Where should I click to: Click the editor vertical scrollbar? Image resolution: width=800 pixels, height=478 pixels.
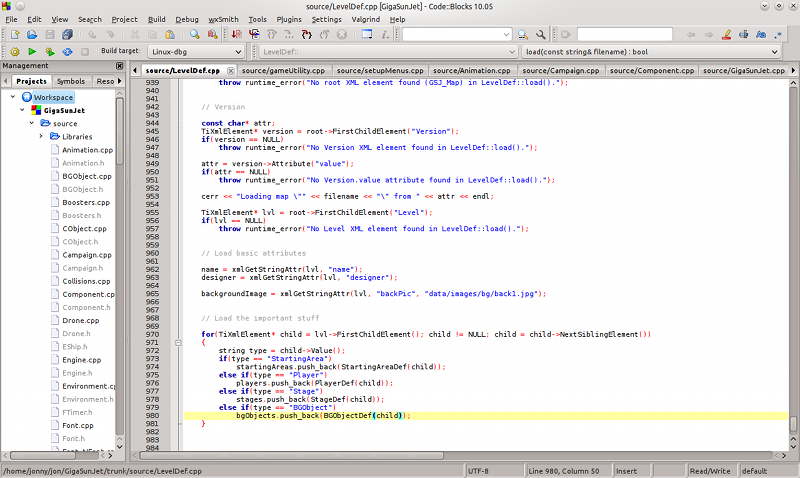[793, 250]
